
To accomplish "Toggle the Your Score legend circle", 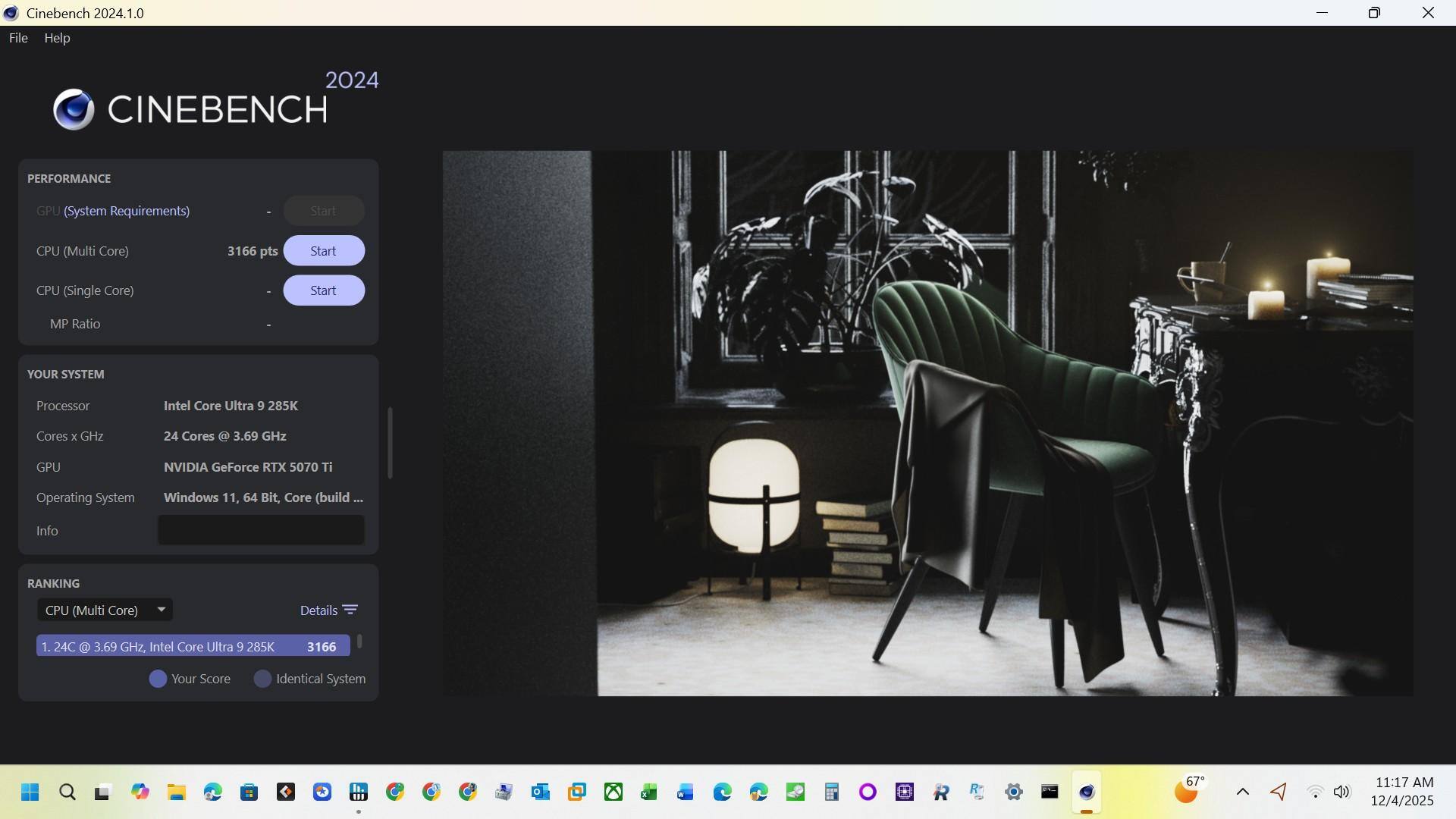I will pyautogui.click(x=158, y=679).
